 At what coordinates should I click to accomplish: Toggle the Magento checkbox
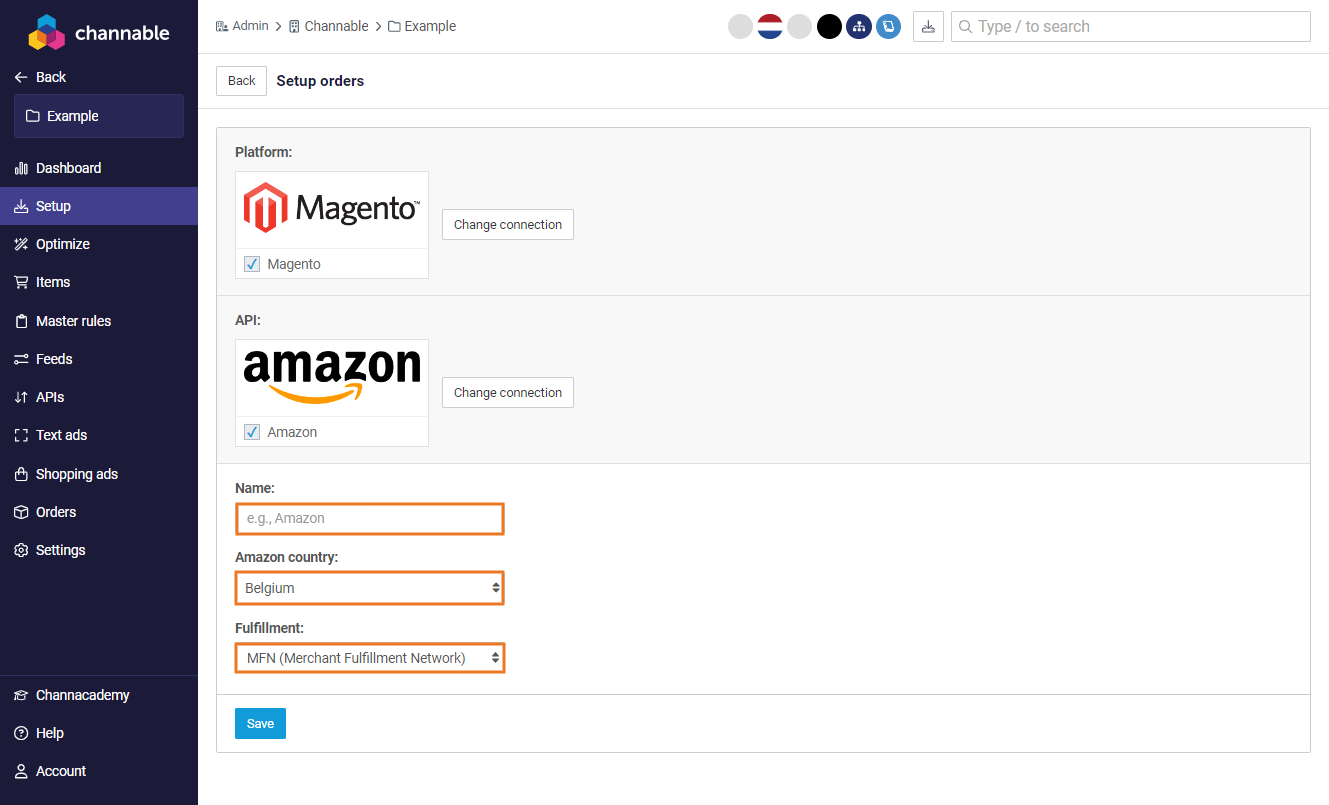coord(252,264)
